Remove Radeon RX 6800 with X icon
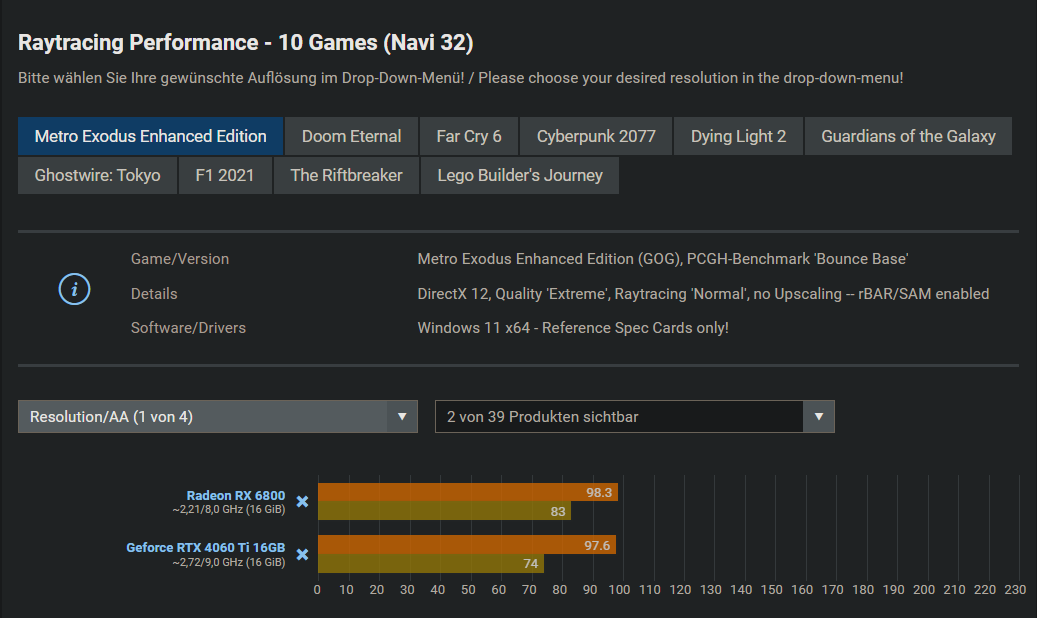The image size is (1037, 618). point(302,502)
